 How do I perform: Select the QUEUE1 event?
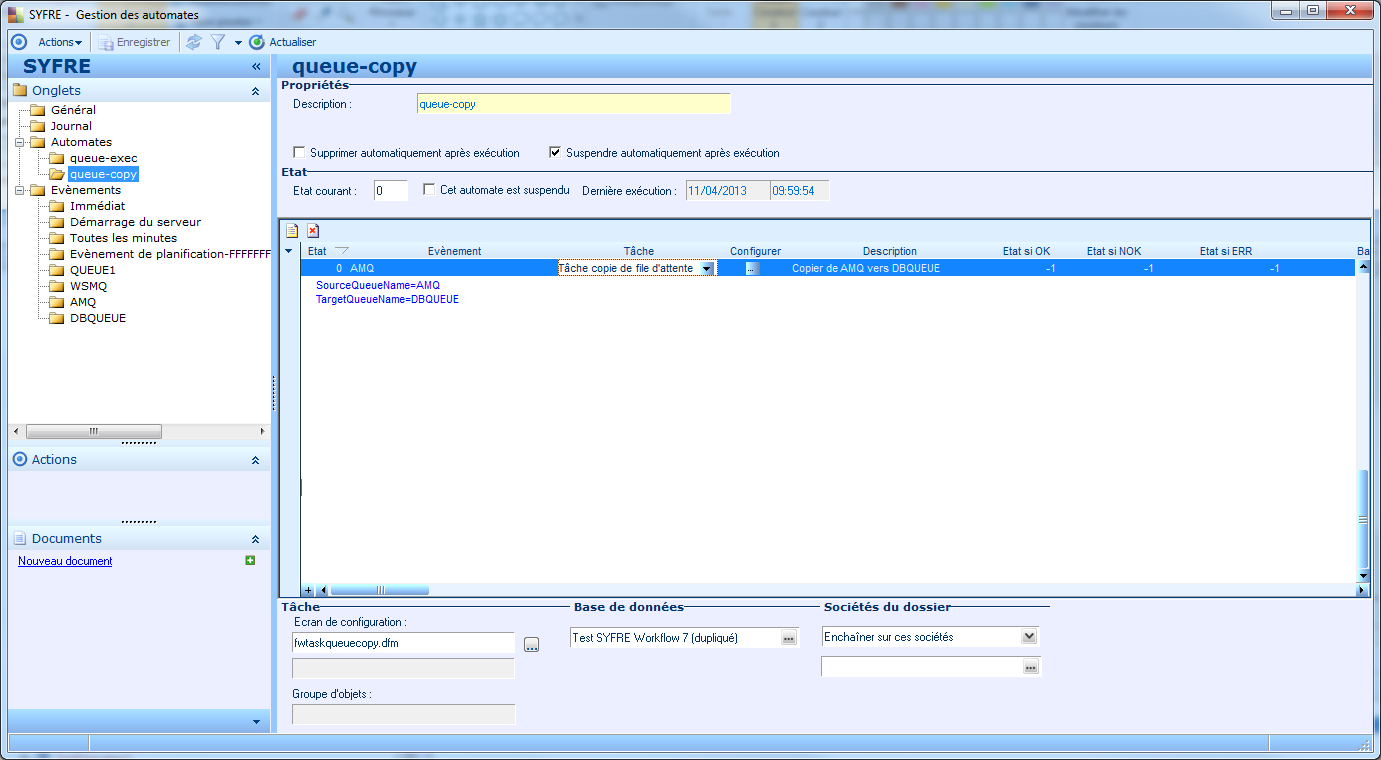[x=92, y=270]
